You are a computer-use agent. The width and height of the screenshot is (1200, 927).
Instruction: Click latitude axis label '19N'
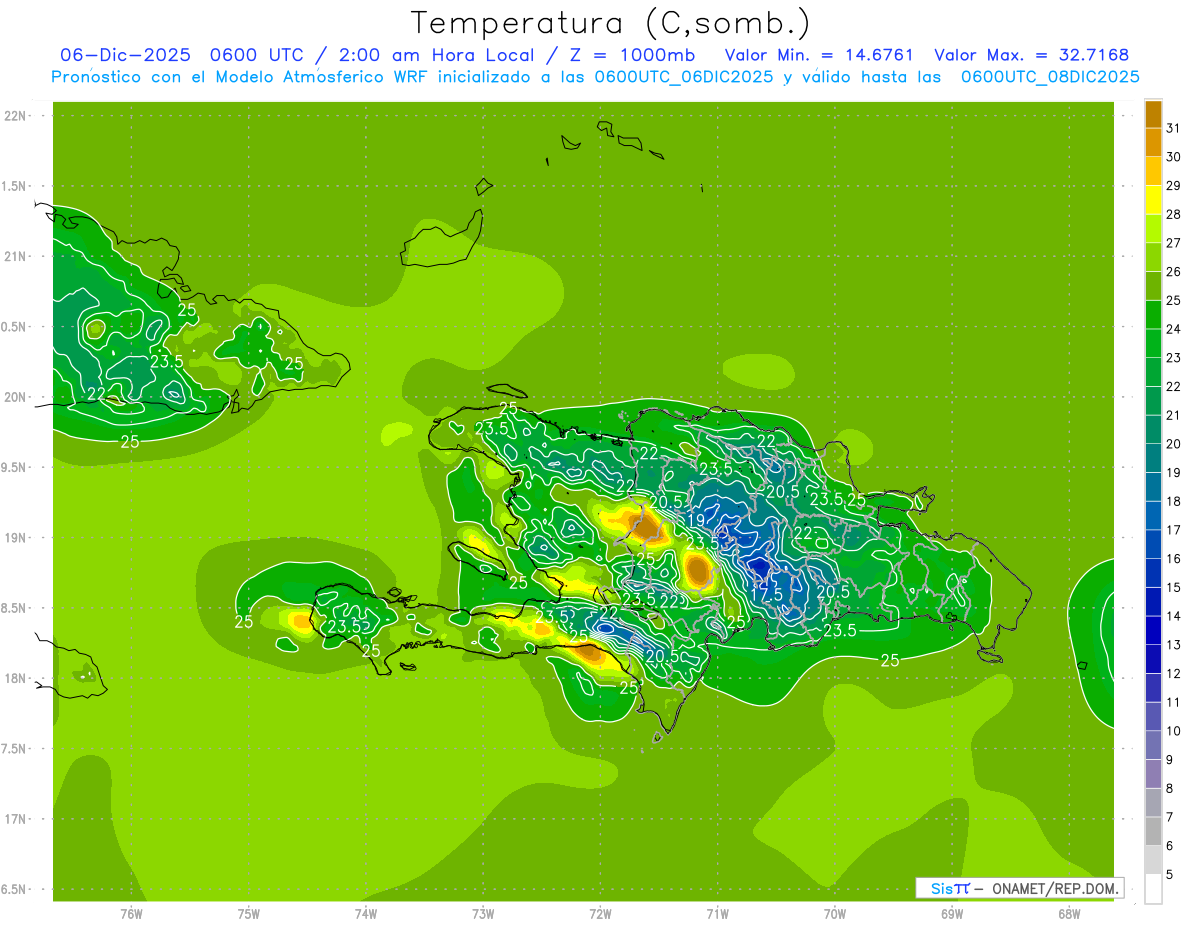coord(15,538)
